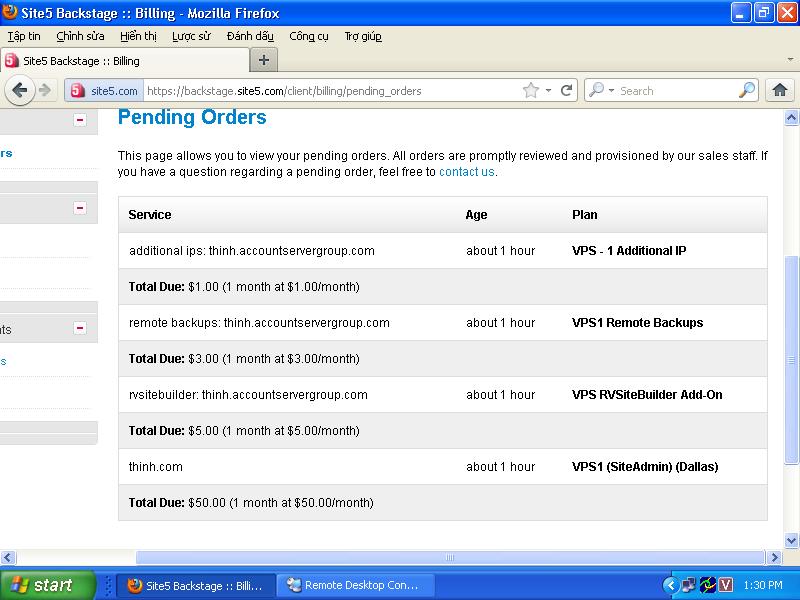The height and width of the screenshot is (600, 800).
Task: Collapse the top sidebar section minus icon
Action: (80, 120)
